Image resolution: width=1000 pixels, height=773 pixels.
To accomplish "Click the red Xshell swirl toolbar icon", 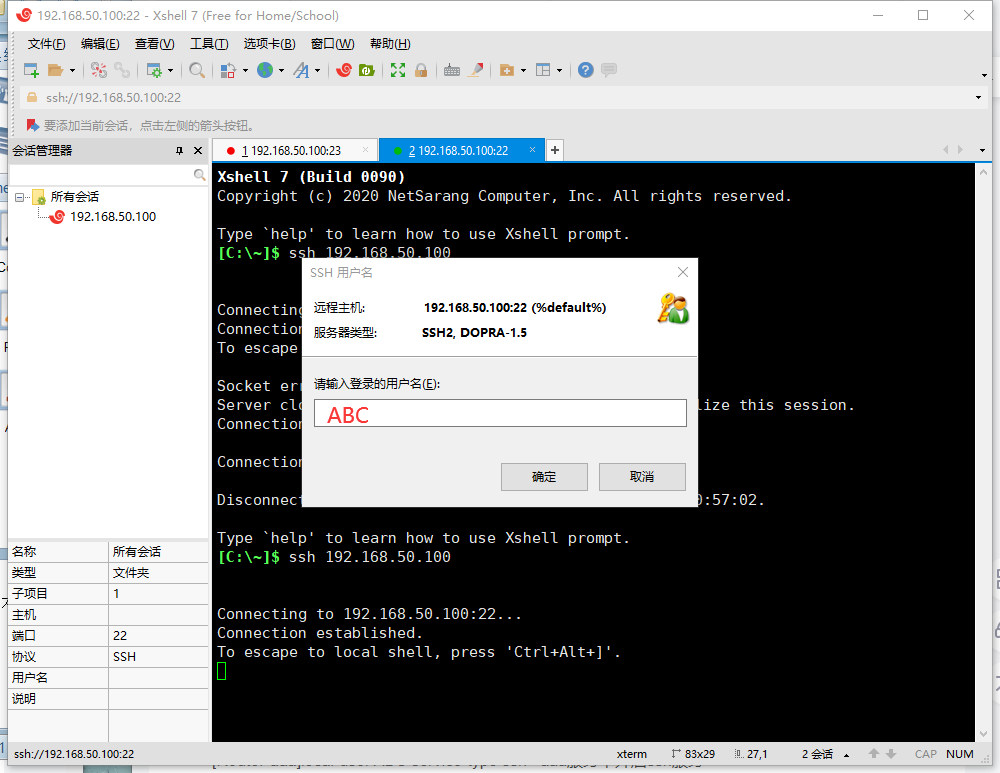I will point(344,70).
